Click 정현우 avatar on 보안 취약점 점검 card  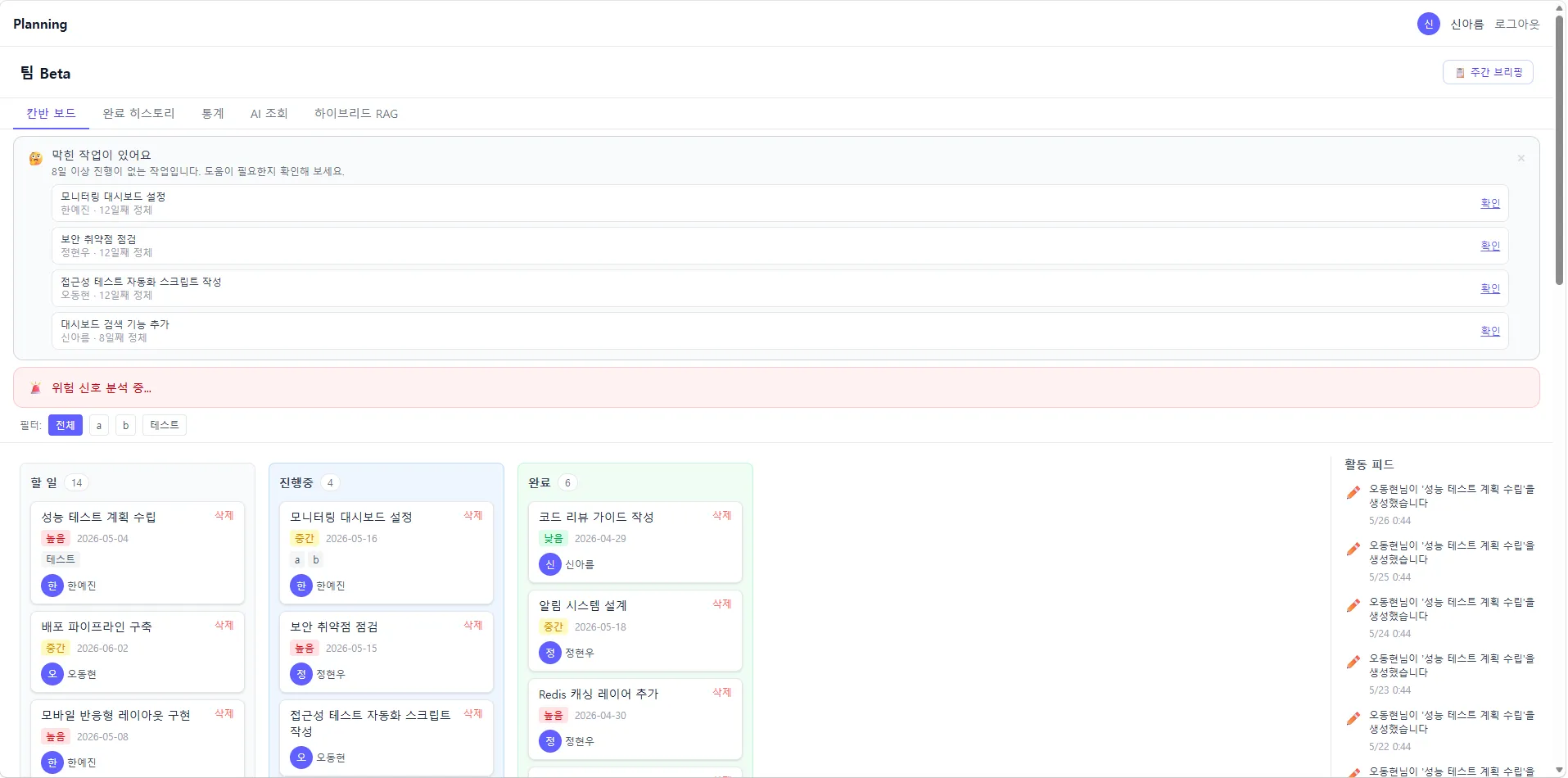(301, 674)
